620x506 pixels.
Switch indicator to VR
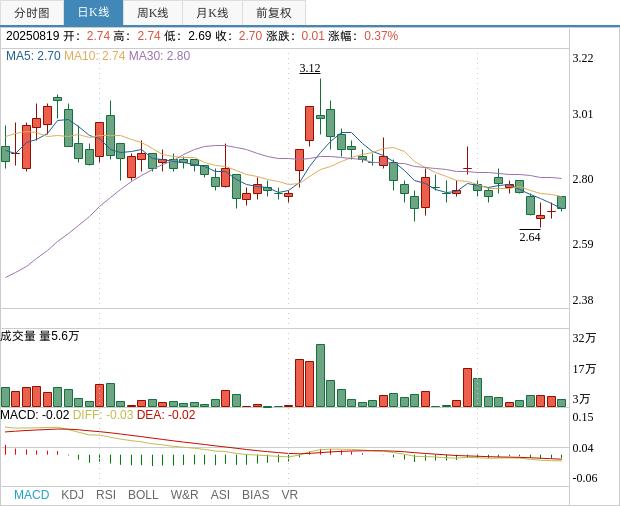289,495
